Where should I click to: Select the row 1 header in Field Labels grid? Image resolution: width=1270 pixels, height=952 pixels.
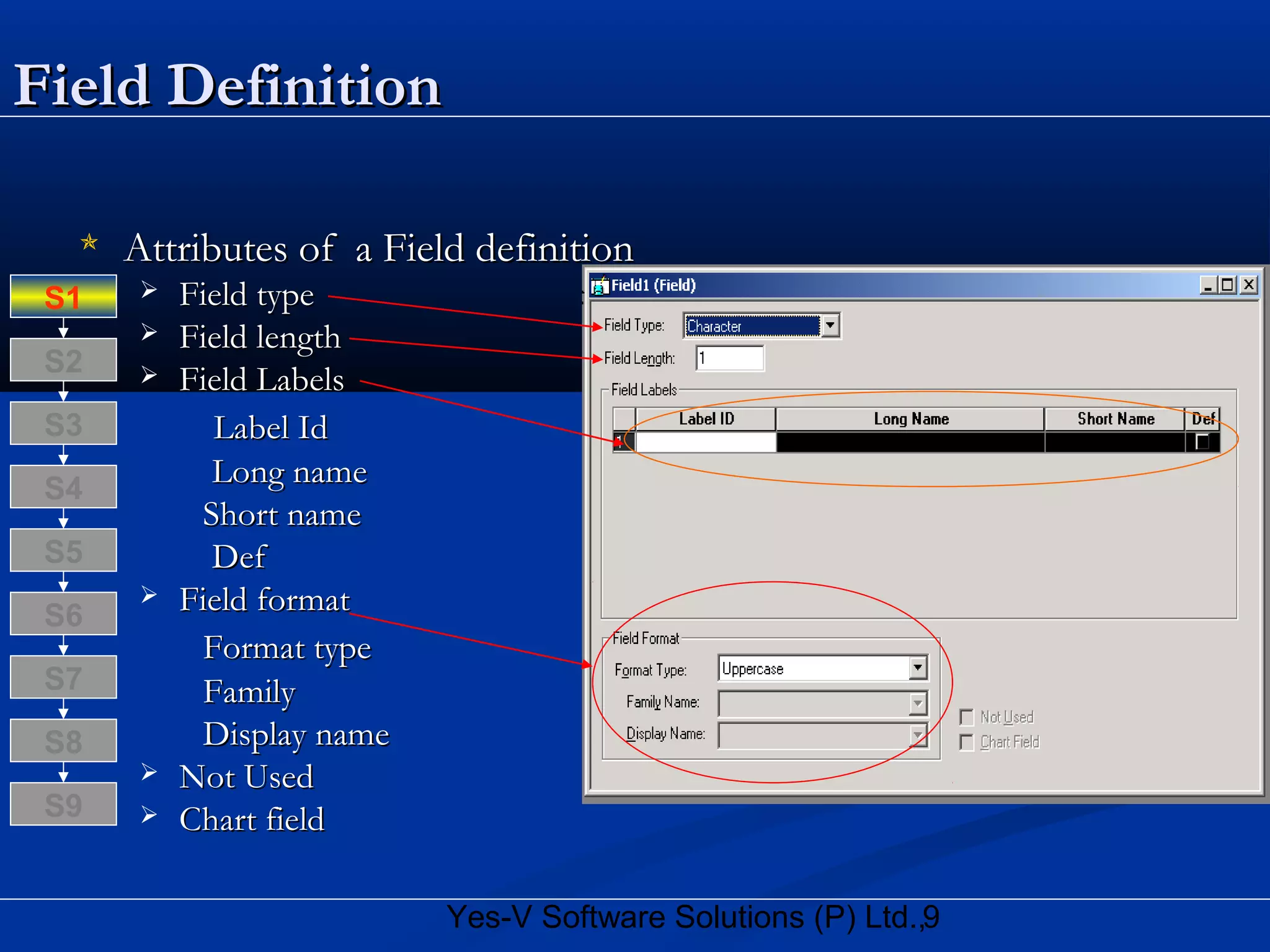point(624,442)
